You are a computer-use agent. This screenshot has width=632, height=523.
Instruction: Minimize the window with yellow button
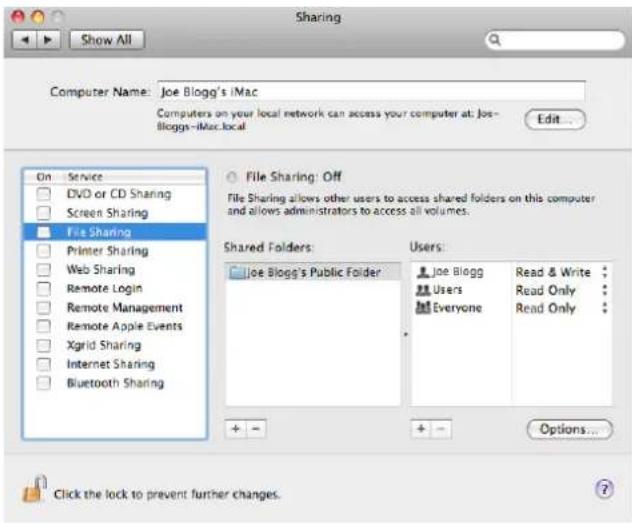(38, 17)
